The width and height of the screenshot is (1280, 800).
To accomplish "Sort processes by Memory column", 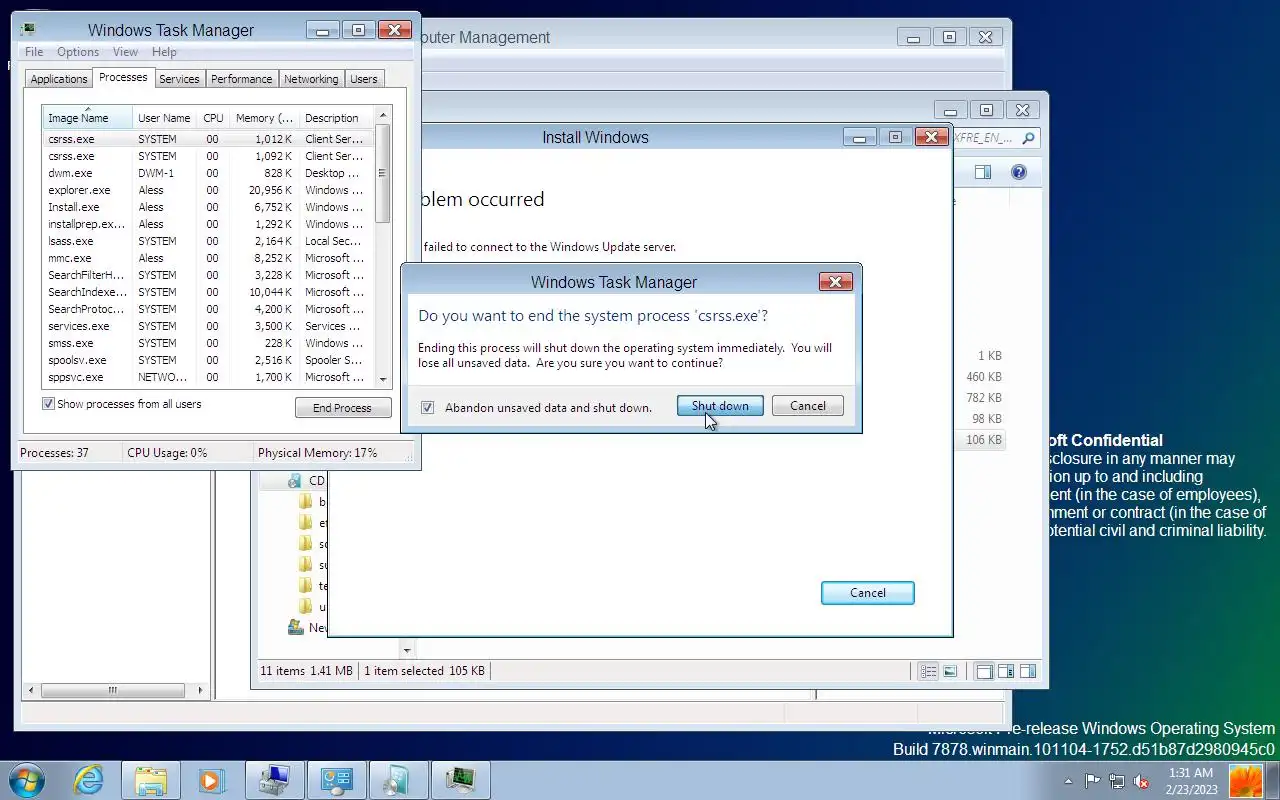I will tap(264, 118).
